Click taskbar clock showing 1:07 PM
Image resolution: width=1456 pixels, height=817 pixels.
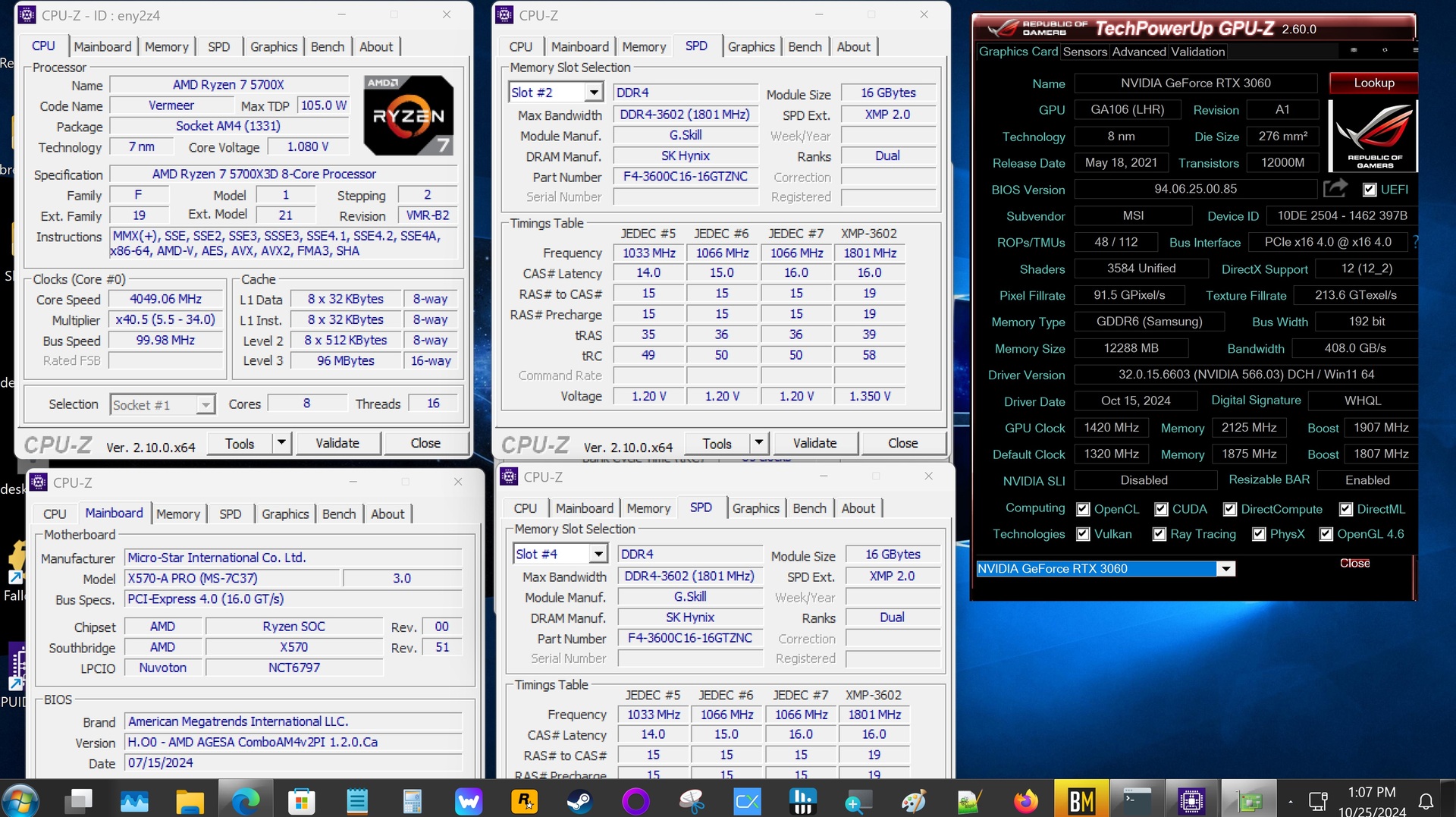click(1371, 801)
